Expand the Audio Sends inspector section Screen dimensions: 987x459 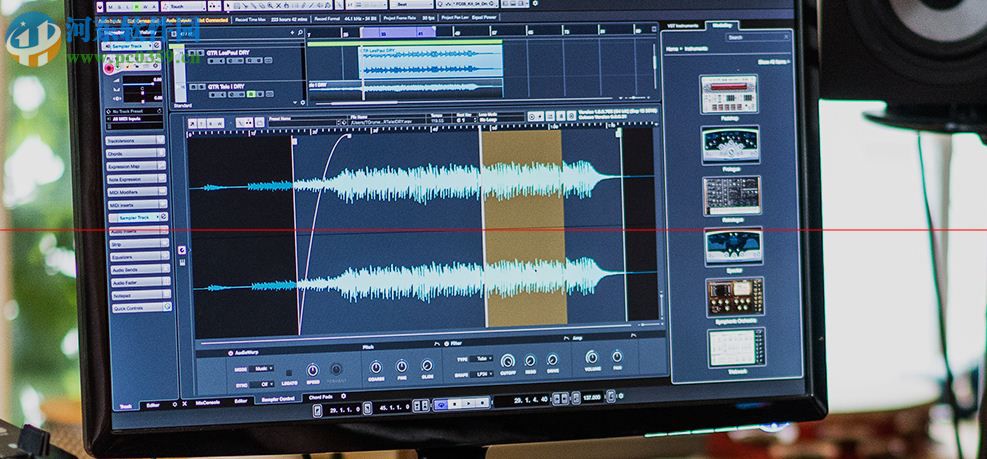(x=138, y=269)
